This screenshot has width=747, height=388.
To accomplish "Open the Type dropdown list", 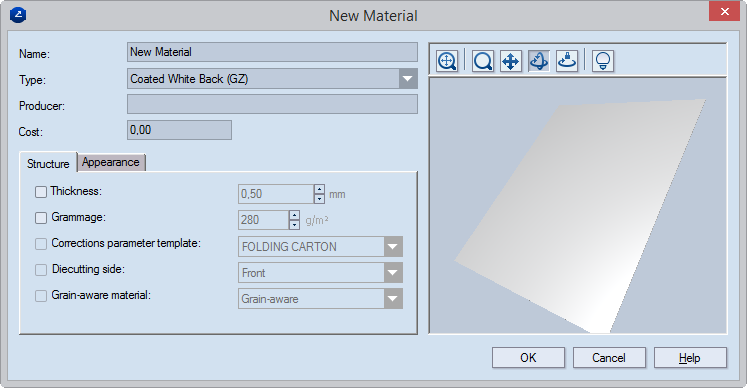I will click(407, 79).
